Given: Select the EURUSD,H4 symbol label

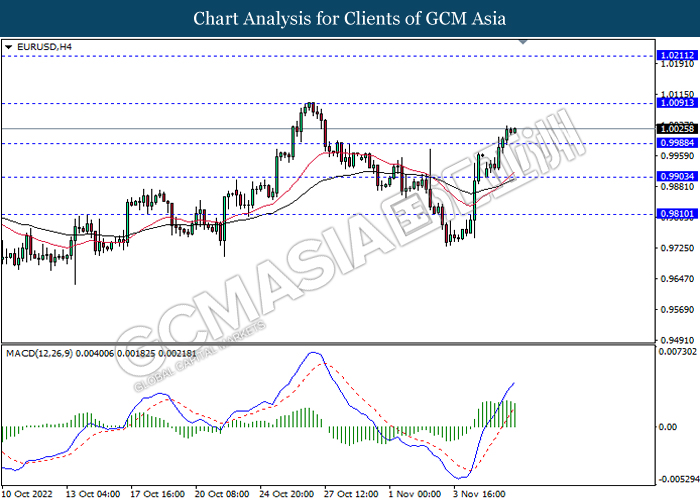Looking at the screenshot, I should 44,46.
